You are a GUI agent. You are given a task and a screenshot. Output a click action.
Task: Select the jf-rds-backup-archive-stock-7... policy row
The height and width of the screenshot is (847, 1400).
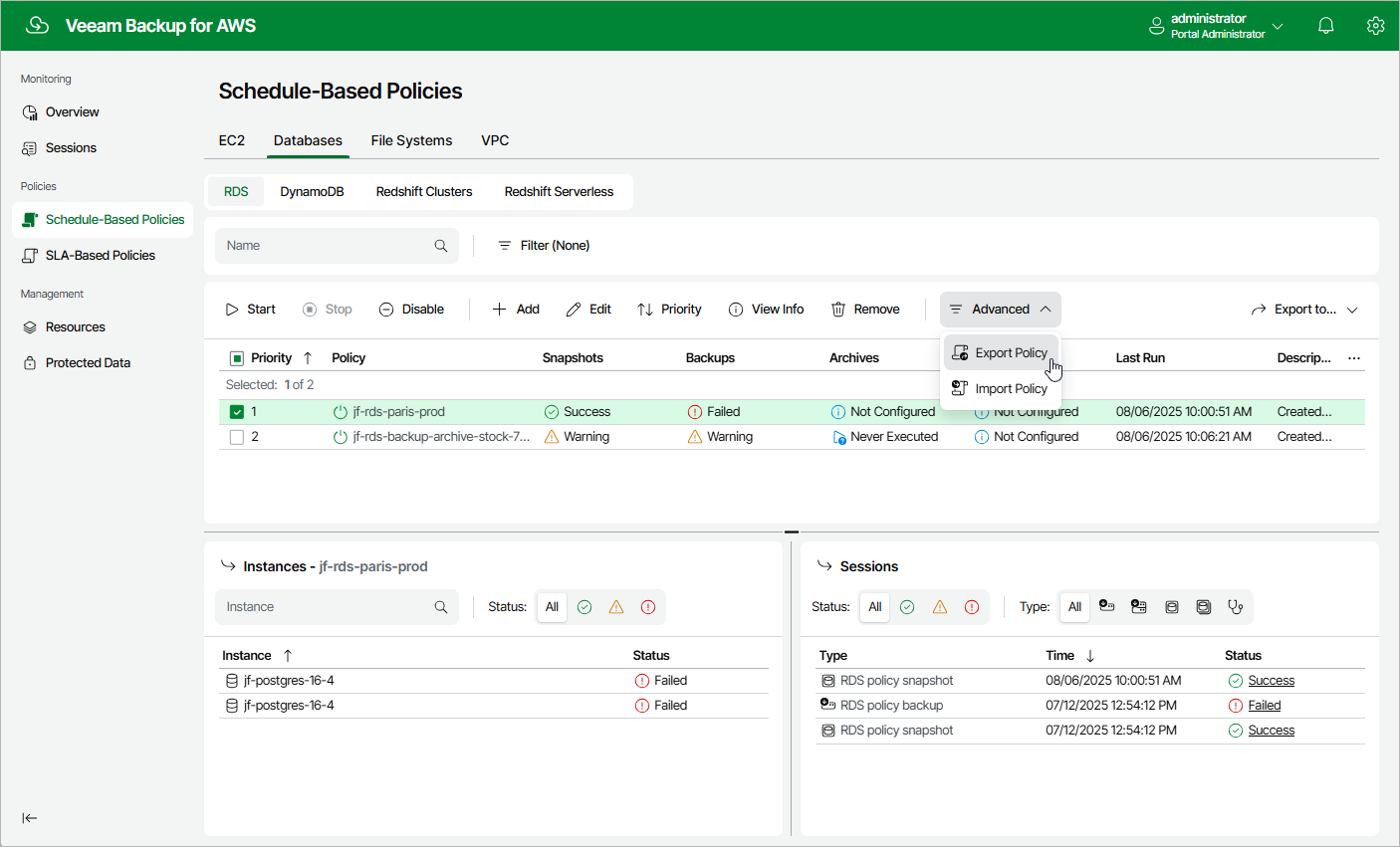click(792, 437)
